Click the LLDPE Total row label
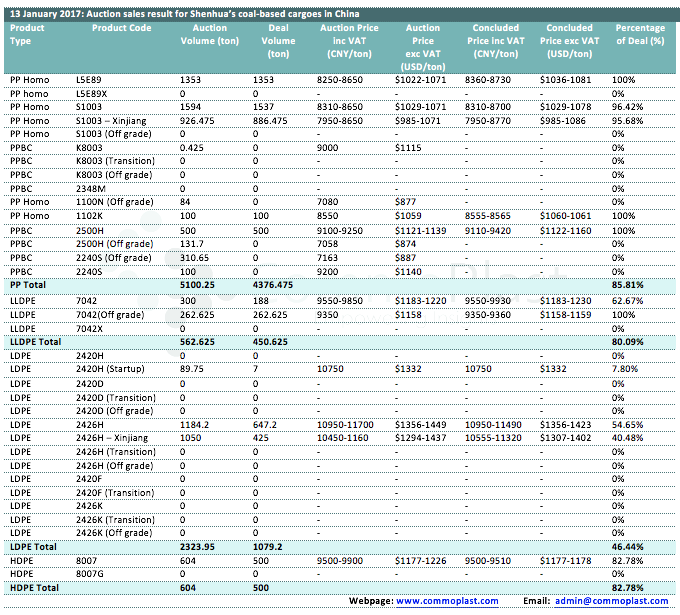This screenshot has width=680, height=615. [x=37, y=341]
